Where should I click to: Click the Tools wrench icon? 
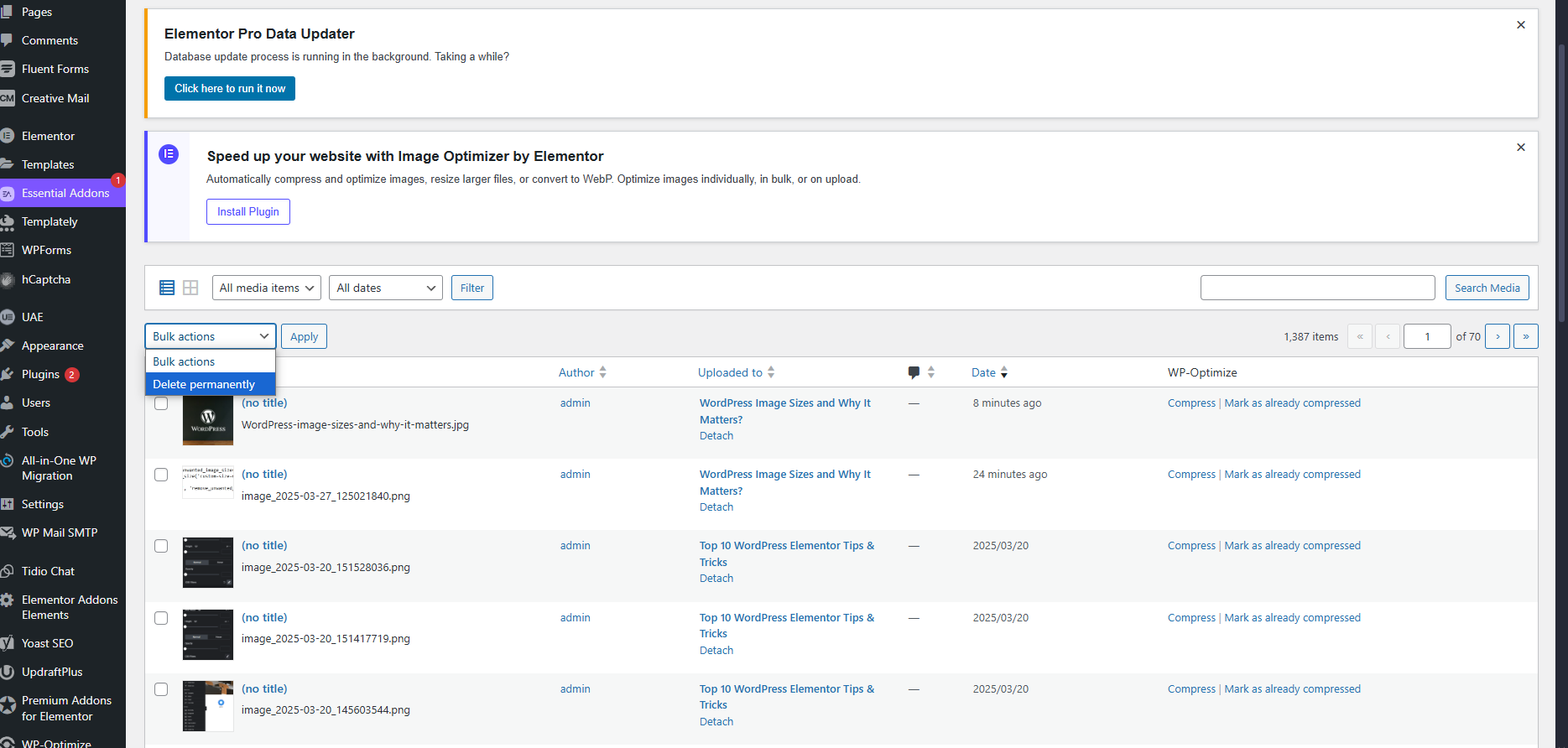(7, 432)
